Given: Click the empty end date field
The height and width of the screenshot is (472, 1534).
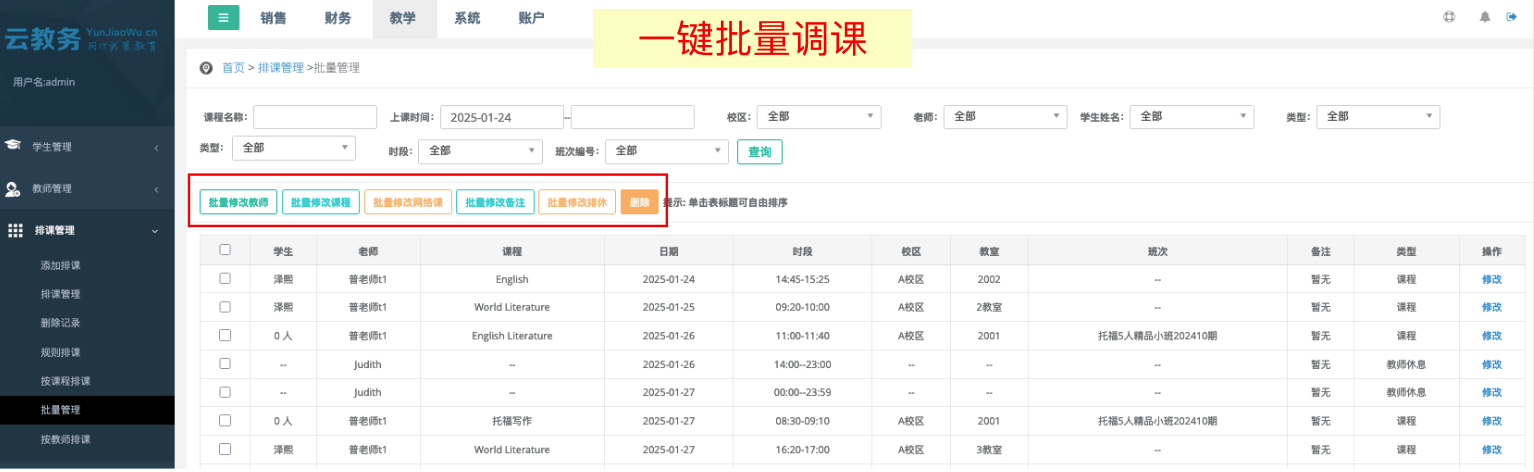Looking at the screenshot, I should point(632,117).
